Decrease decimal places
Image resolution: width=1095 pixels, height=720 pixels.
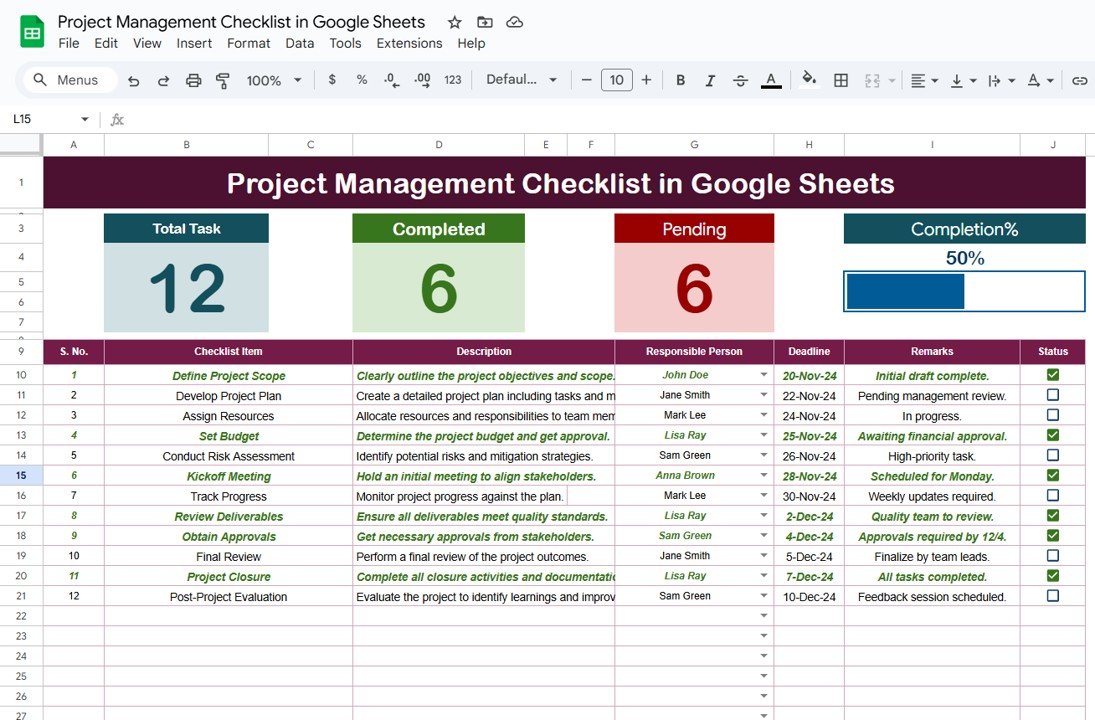392,80
